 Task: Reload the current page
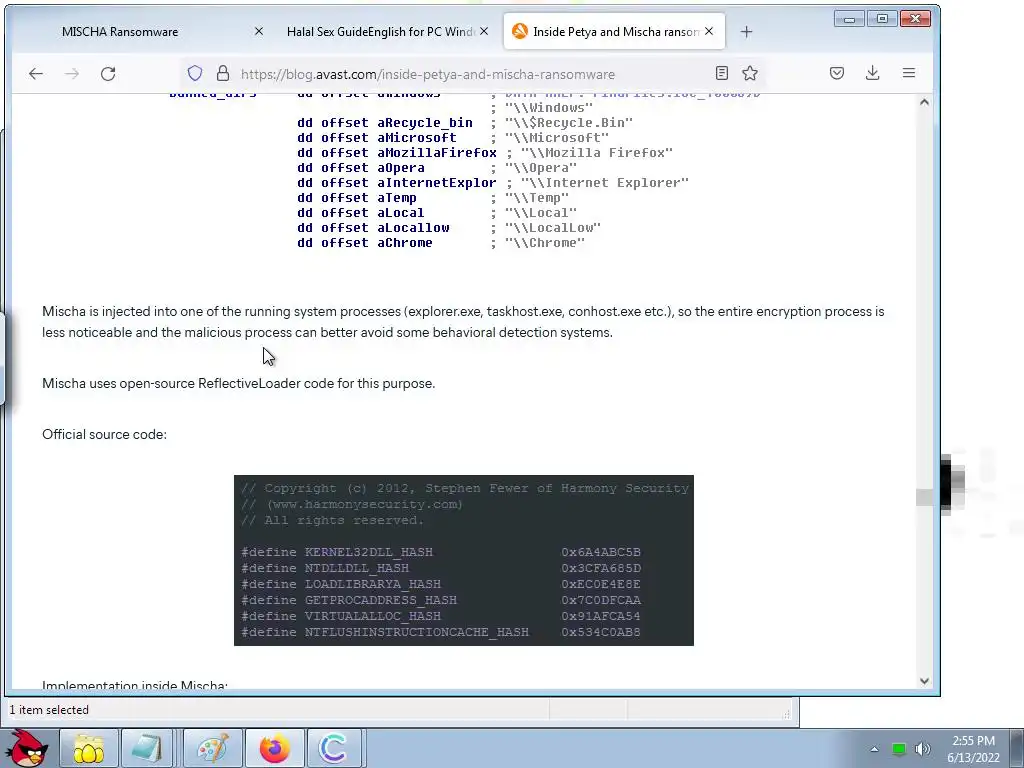point(108,74)
